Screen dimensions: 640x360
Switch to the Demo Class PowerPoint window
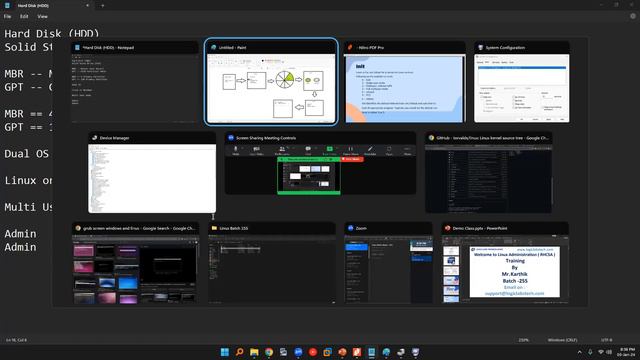point(505,263)
